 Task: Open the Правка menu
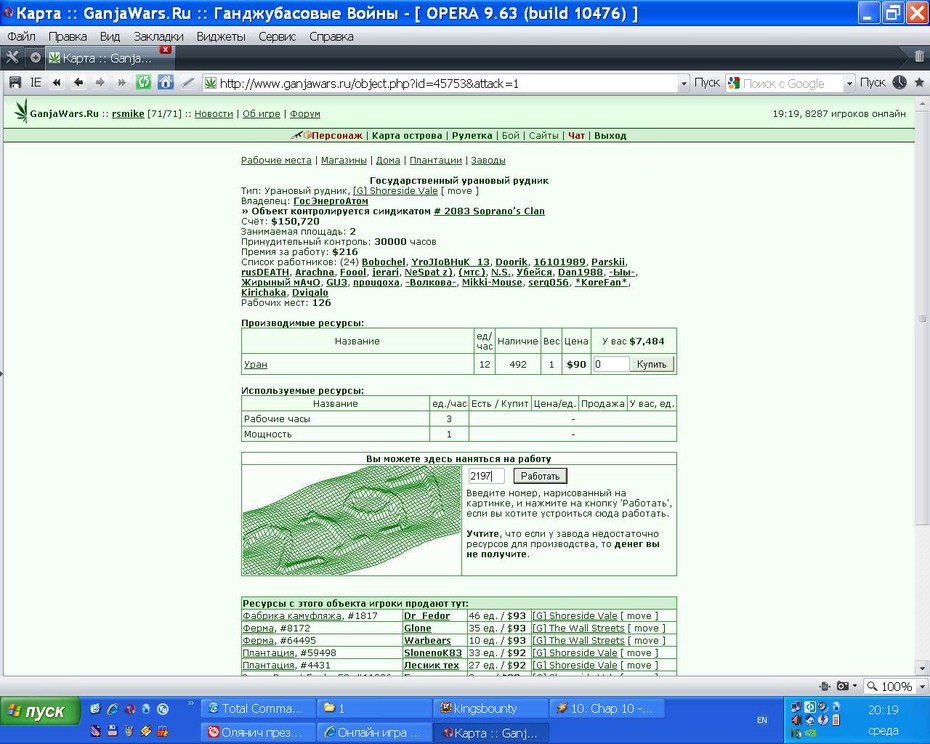67,36
